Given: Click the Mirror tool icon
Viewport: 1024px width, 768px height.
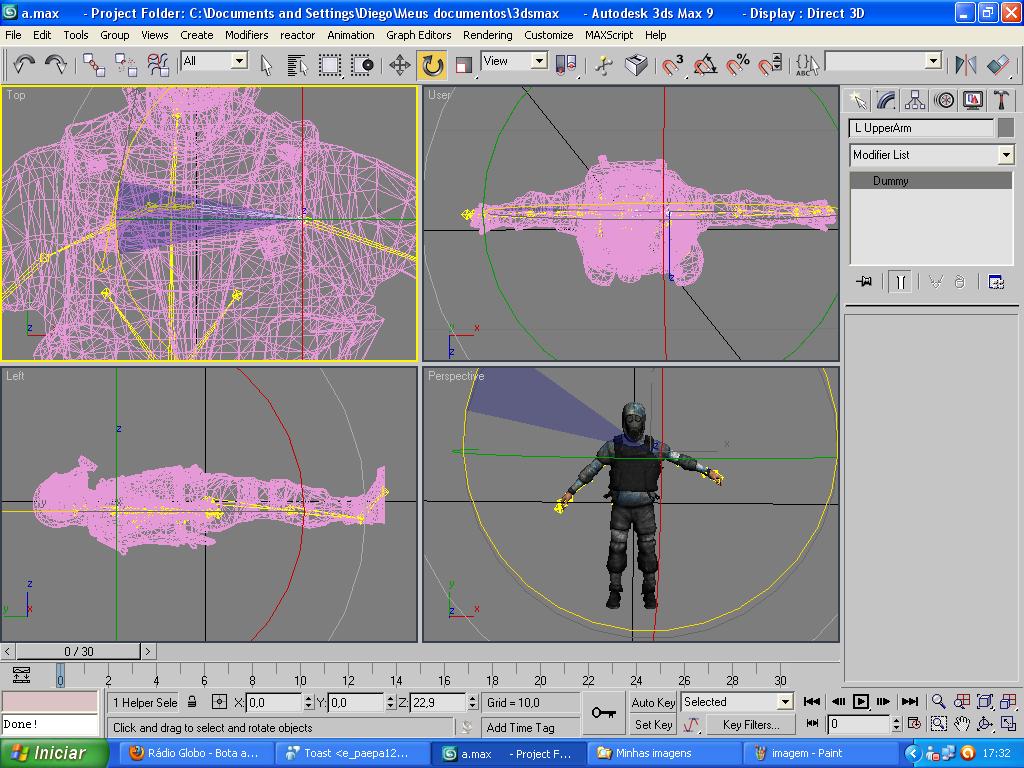Looking at the screenshot, I should [x=966, y=65].
